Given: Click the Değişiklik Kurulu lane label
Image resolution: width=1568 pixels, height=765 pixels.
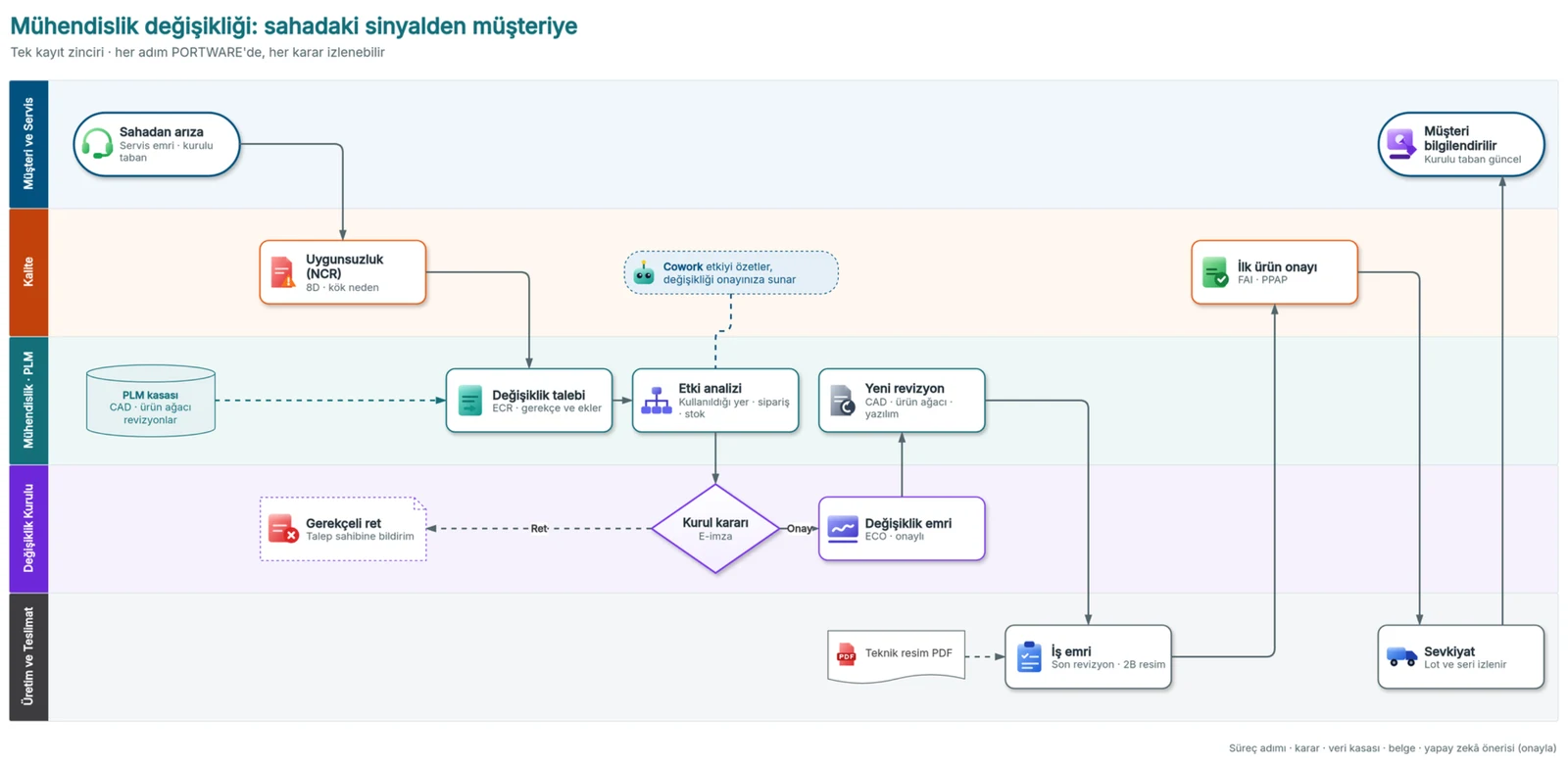Looking at the screenshot, I should click(x=28, y=529).
